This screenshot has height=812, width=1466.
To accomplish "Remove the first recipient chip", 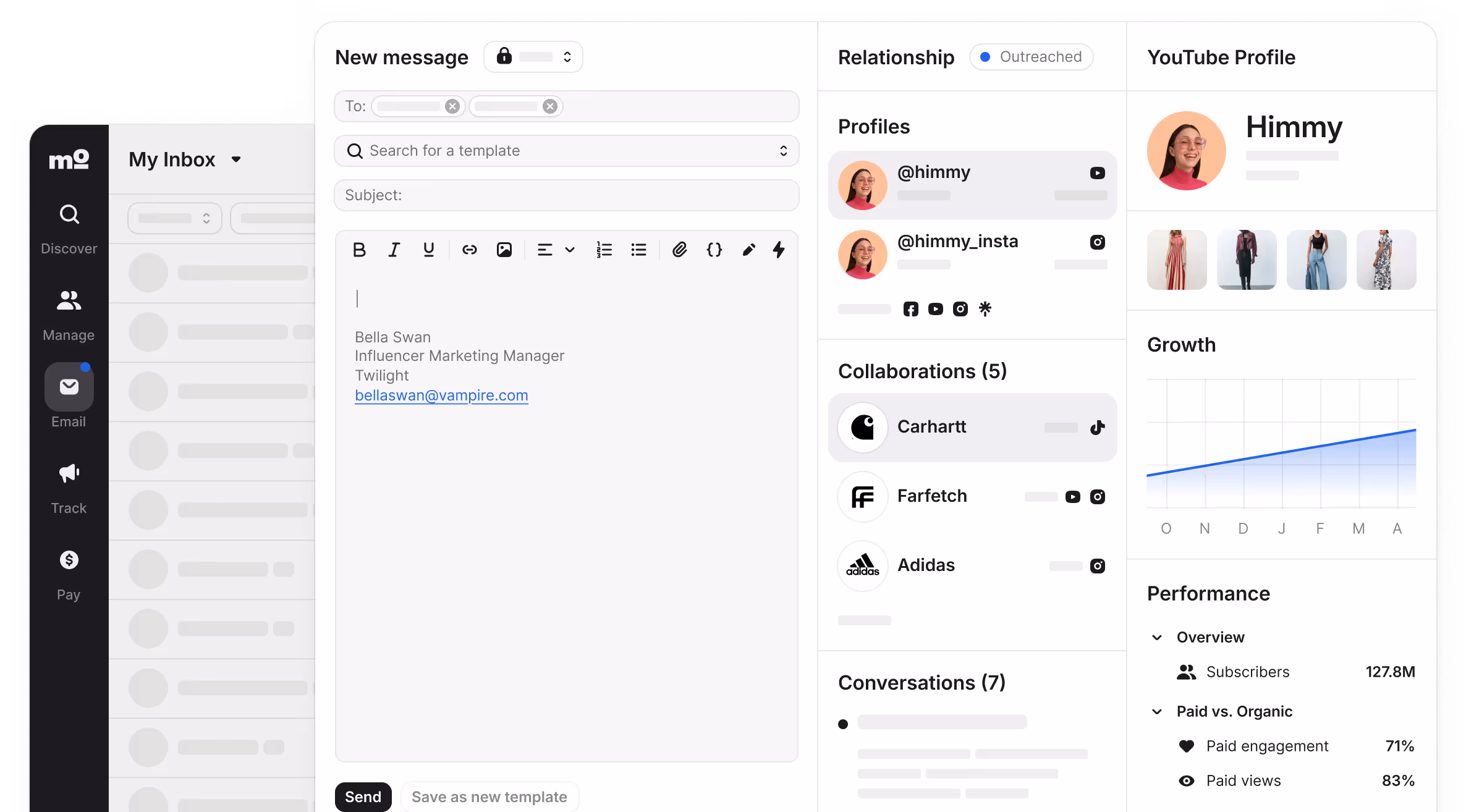I will (x=452, y=106).
